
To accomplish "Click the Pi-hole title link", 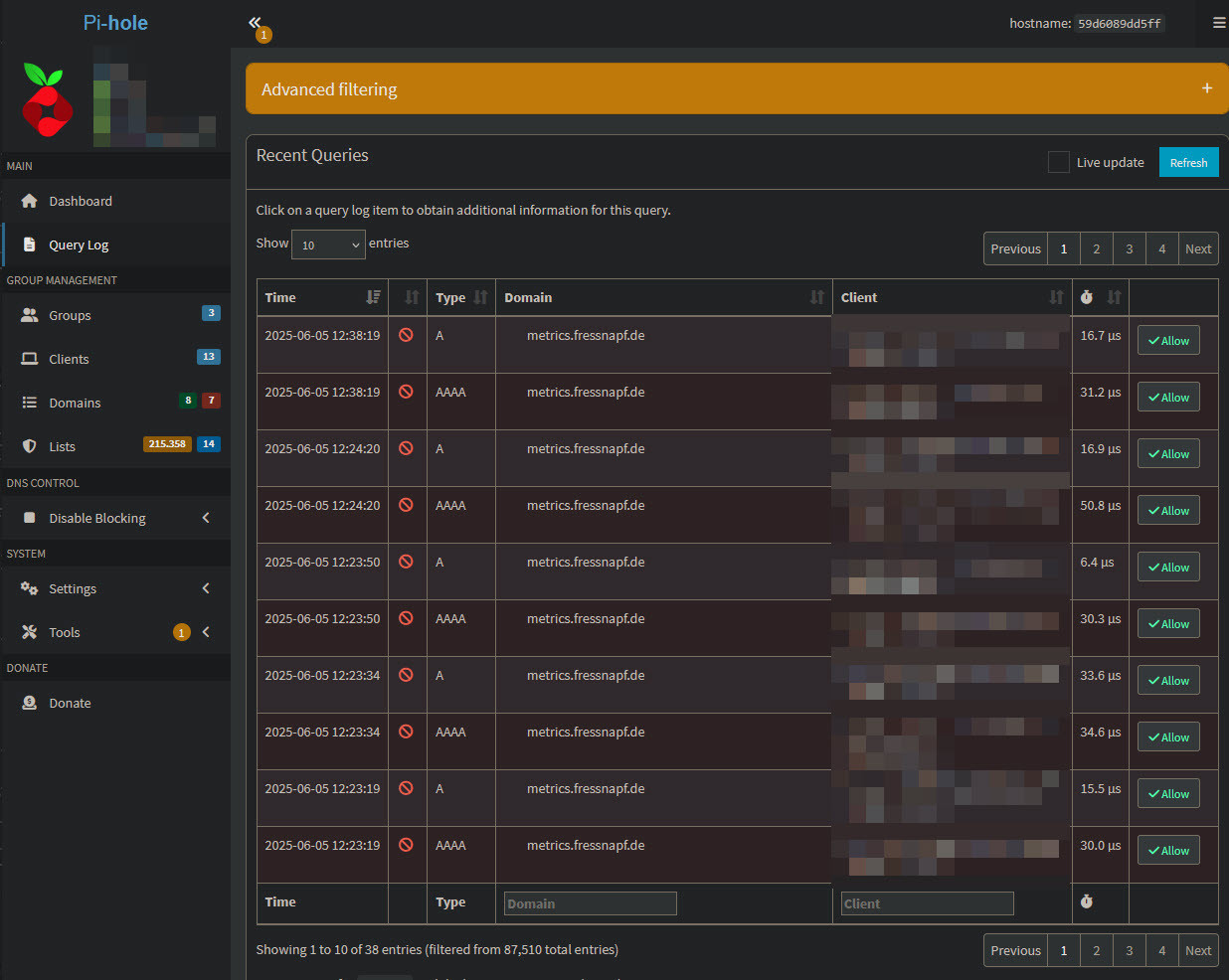I will [115, 23].
